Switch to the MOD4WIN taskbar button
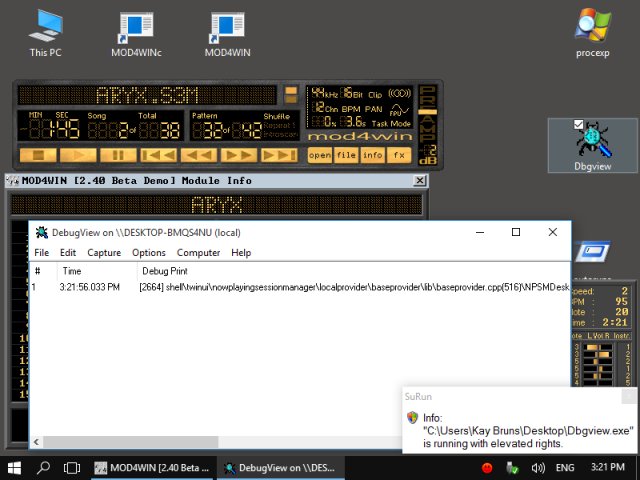 (x=152, y=468)
